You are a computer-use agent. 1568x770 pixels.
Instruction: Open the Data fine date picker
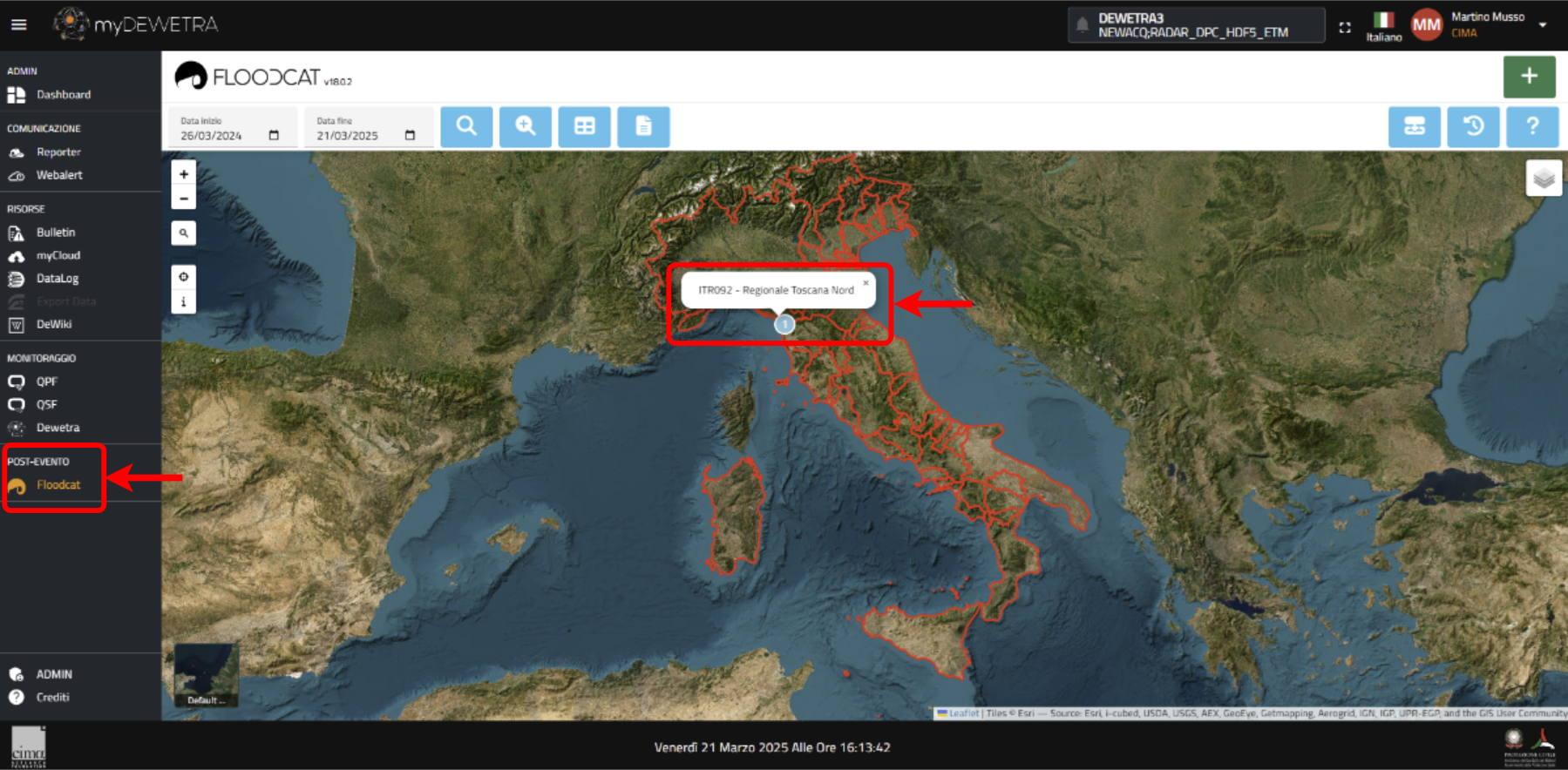point(410,136)
